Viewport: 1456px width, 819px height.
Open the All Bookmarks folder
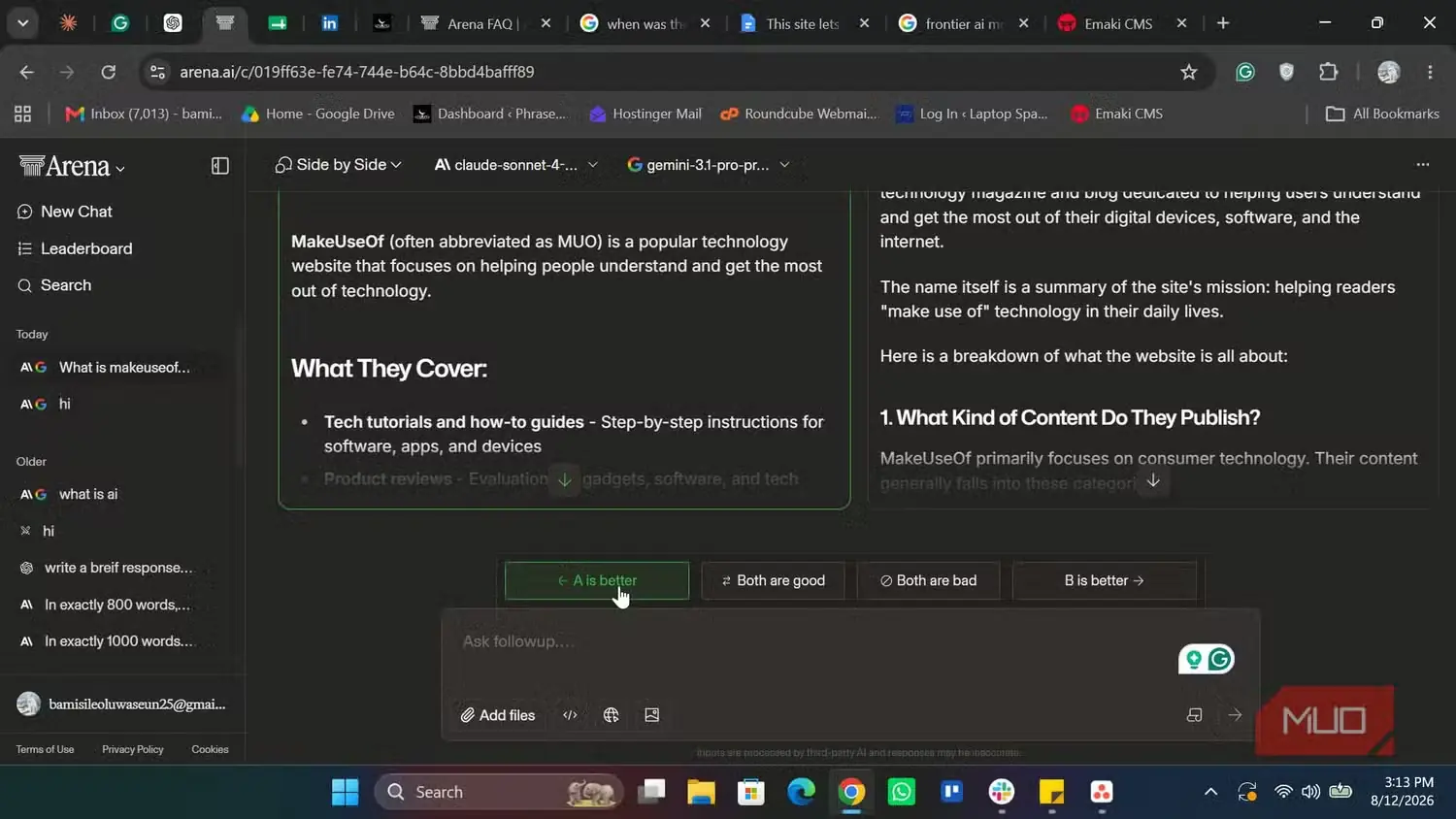[1382, 114]
